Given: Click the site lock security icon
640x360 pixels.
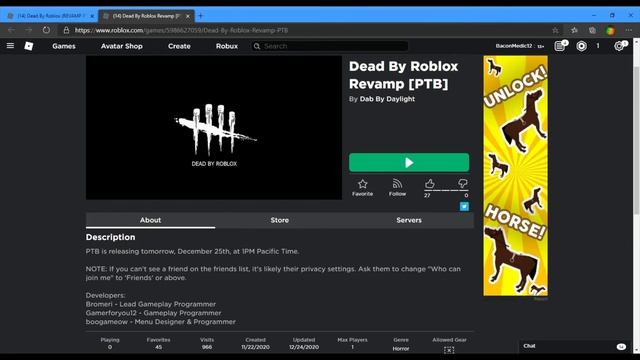Looking at the screenshot, I should point(66,30).
